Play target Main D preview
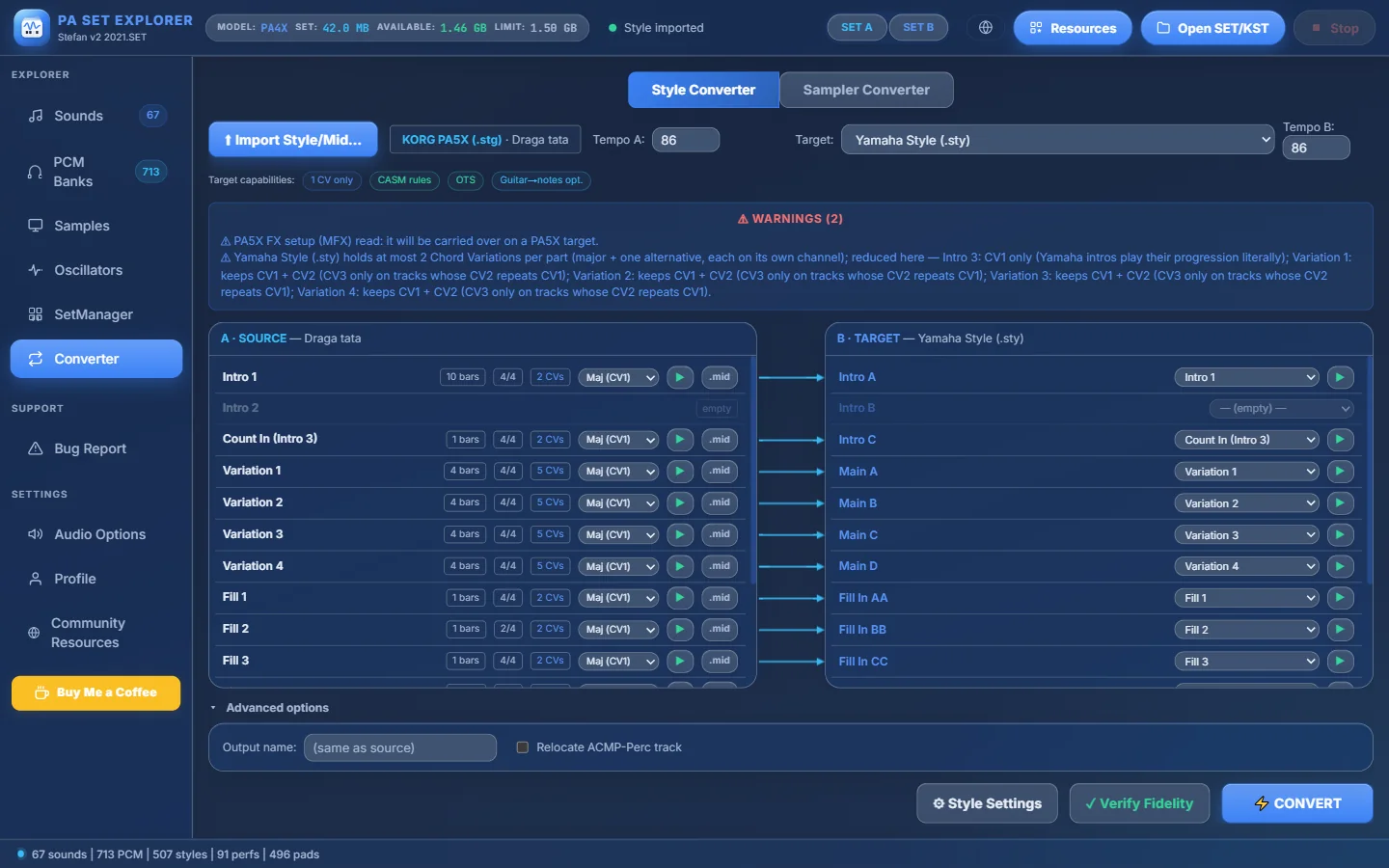 [1341, 566]
